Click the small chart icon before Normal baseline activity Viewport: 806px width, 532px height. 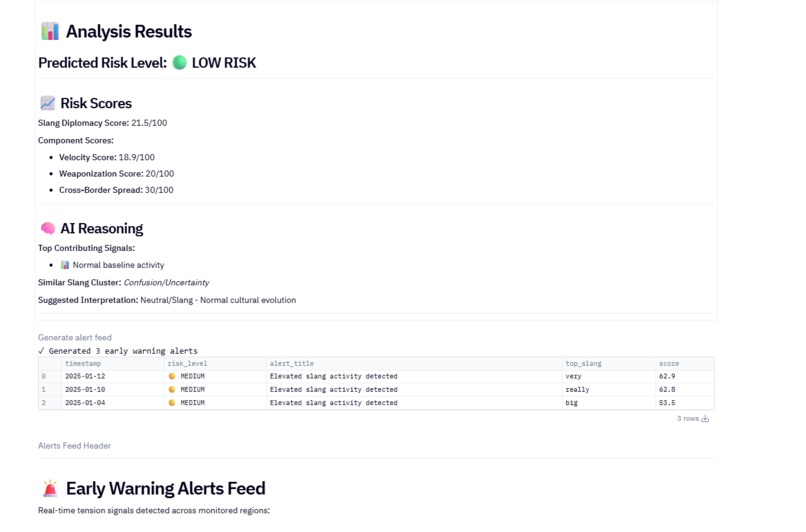[x=65, y=265]
